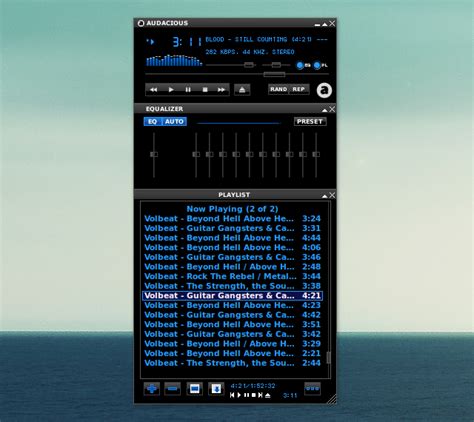
Task: Enable the equalizer EQ button
Action: point(153,122)
